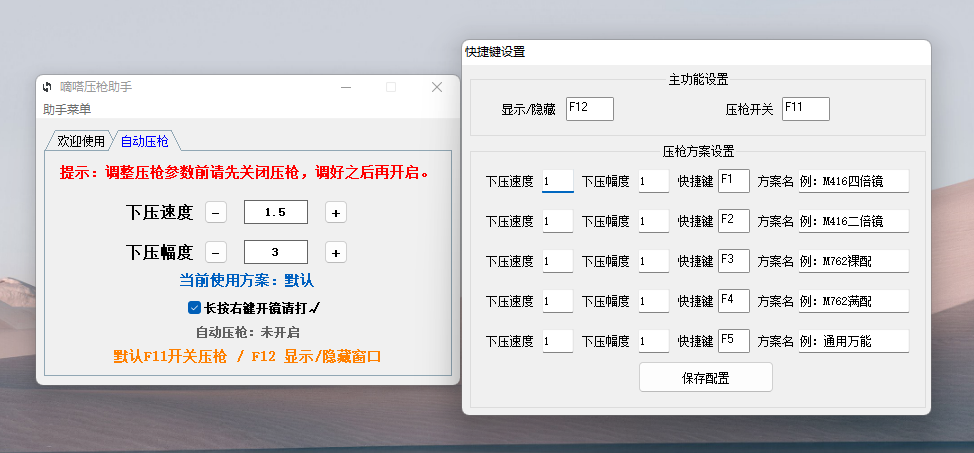Viewport: 974px width, 453px height.
Task: Decrease 下压速度 with the minus button
Action: click(216, 212)
